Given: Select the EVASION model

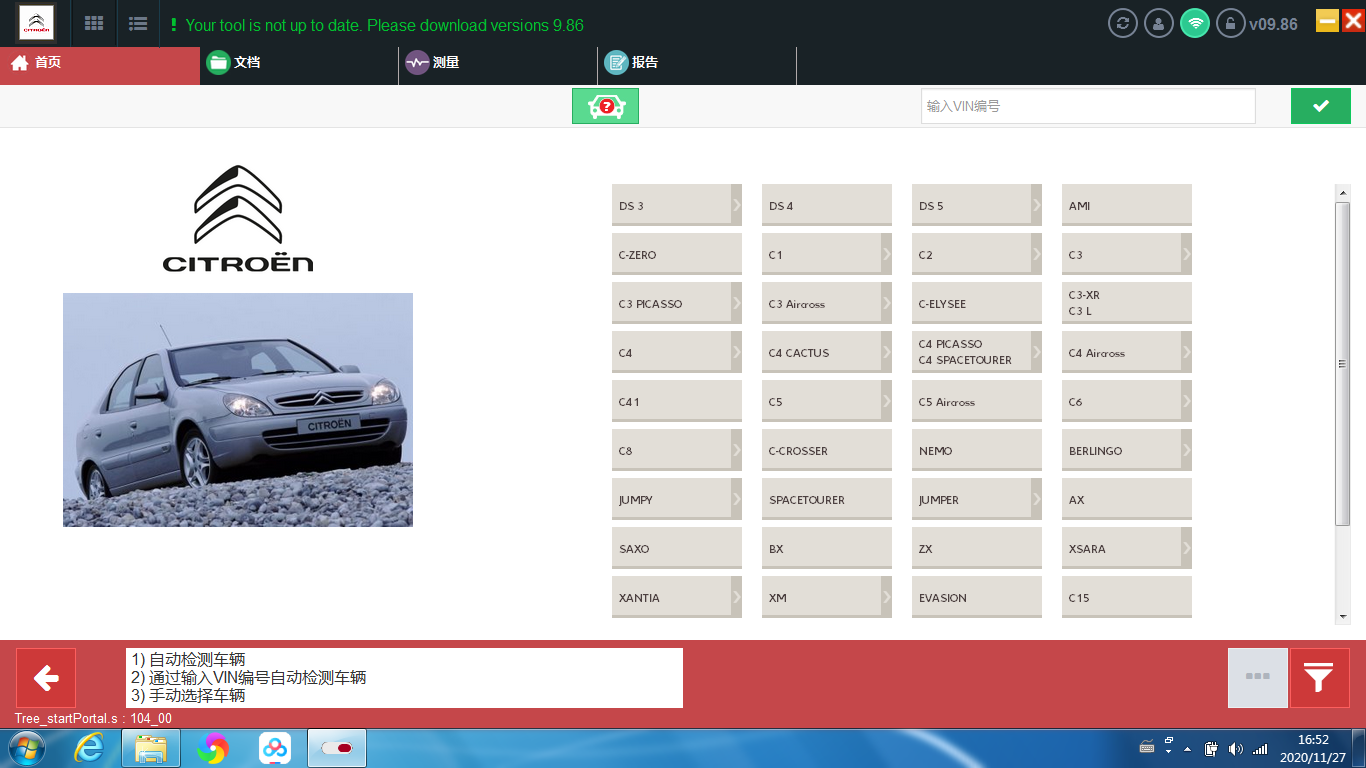Looking at the screenshot, I should [977, 597].
